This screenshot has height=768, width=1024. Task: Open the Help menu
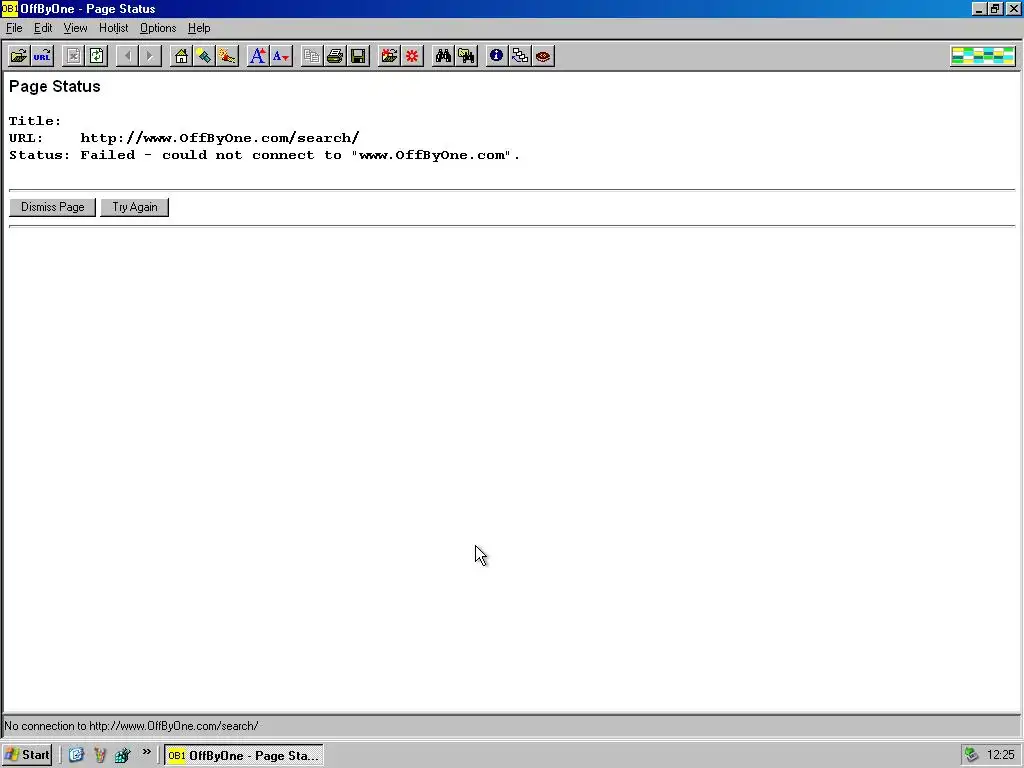pos(199,28)
